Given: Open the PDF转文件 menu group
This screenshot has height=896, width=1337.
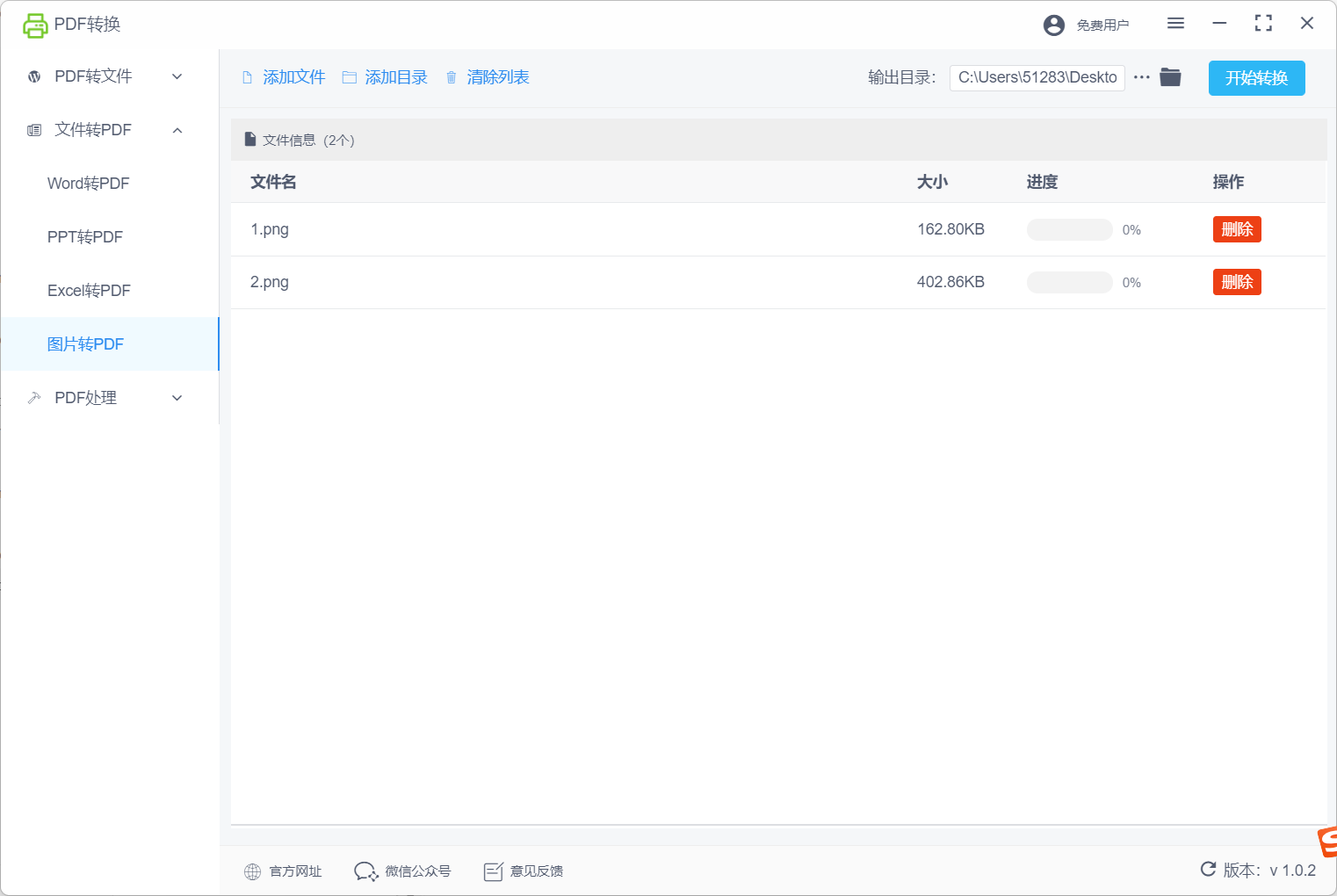Looking at the screenshot, I should pos(110,76).
